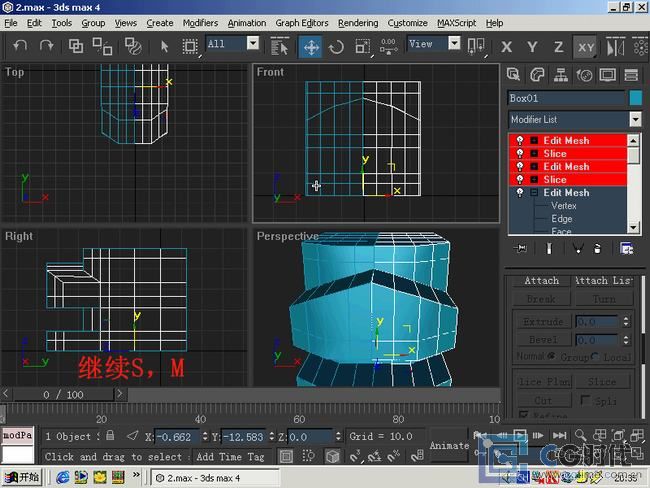Viewport: 650px width, 488px height.
Task: Toggle lightbulb of topmost Edit Mesh modifier
Action: pos(520,140)
